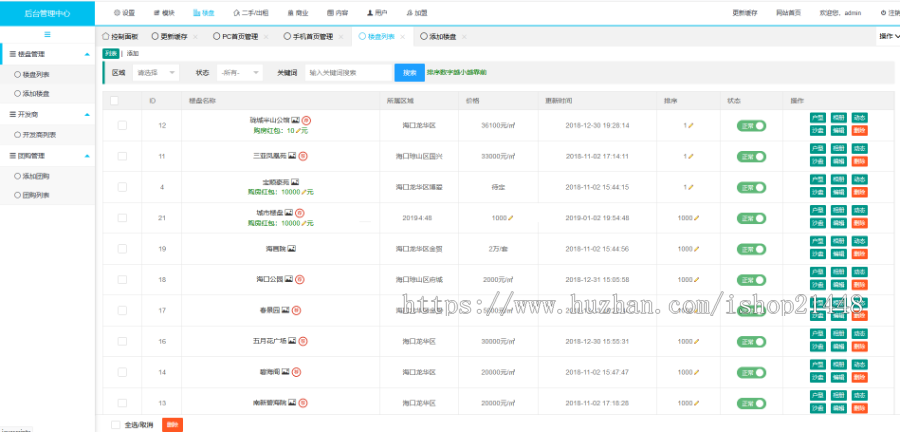Click the 沙盘 button for row ID 21
The width and height of the screenshot is (900, 432).
tap(817, 223)
